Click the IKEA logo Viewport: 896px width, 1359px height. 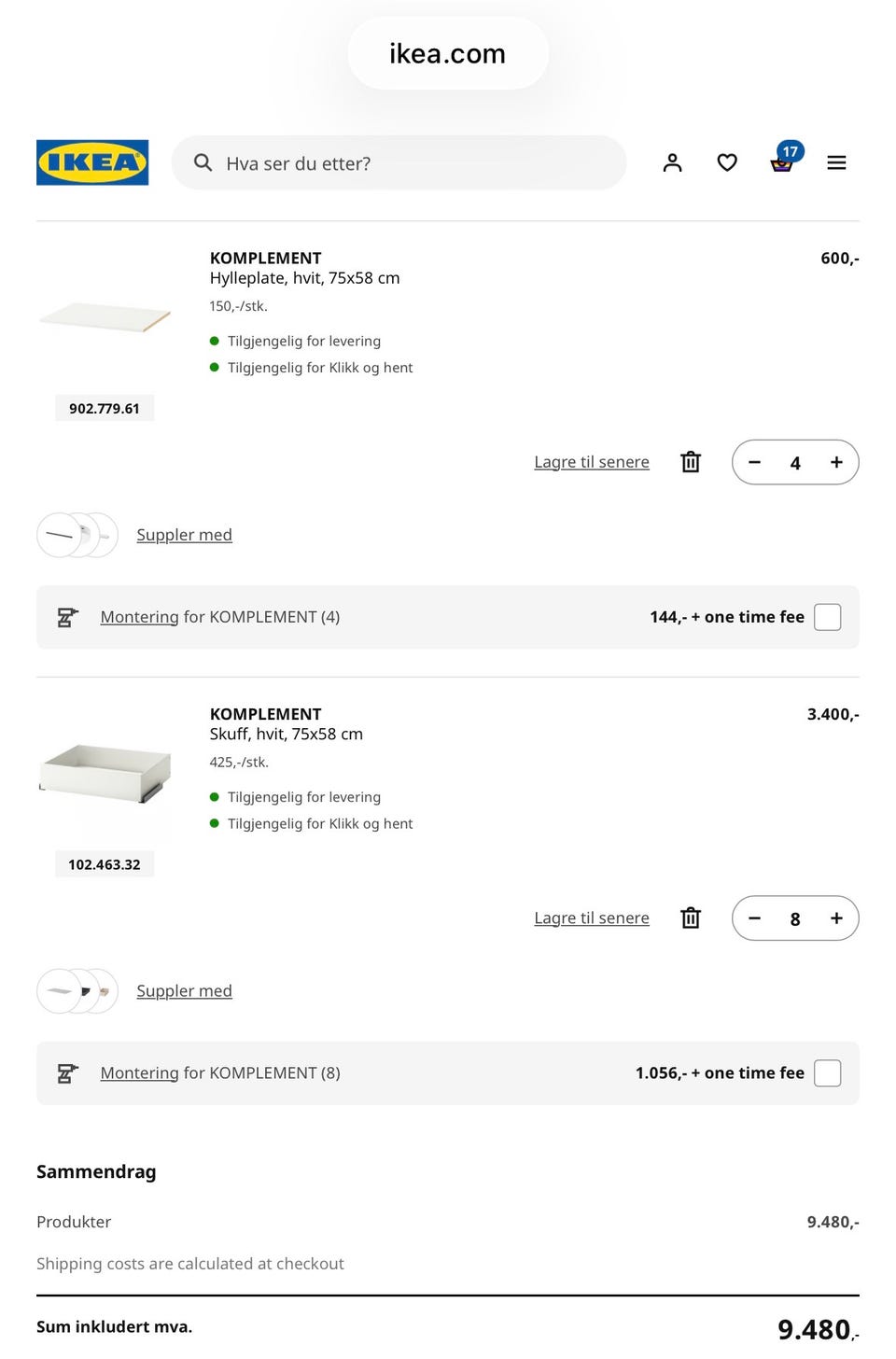point(92,162)
